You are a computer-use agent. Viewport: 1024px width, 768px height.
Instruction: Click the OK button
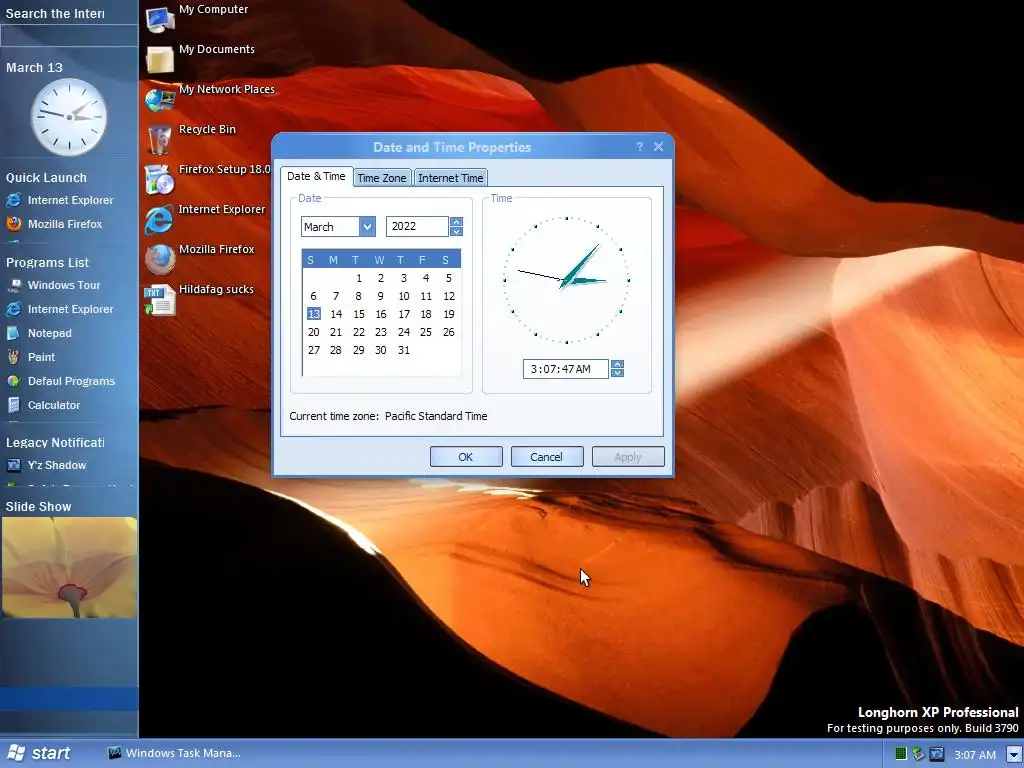click(466, 456)
